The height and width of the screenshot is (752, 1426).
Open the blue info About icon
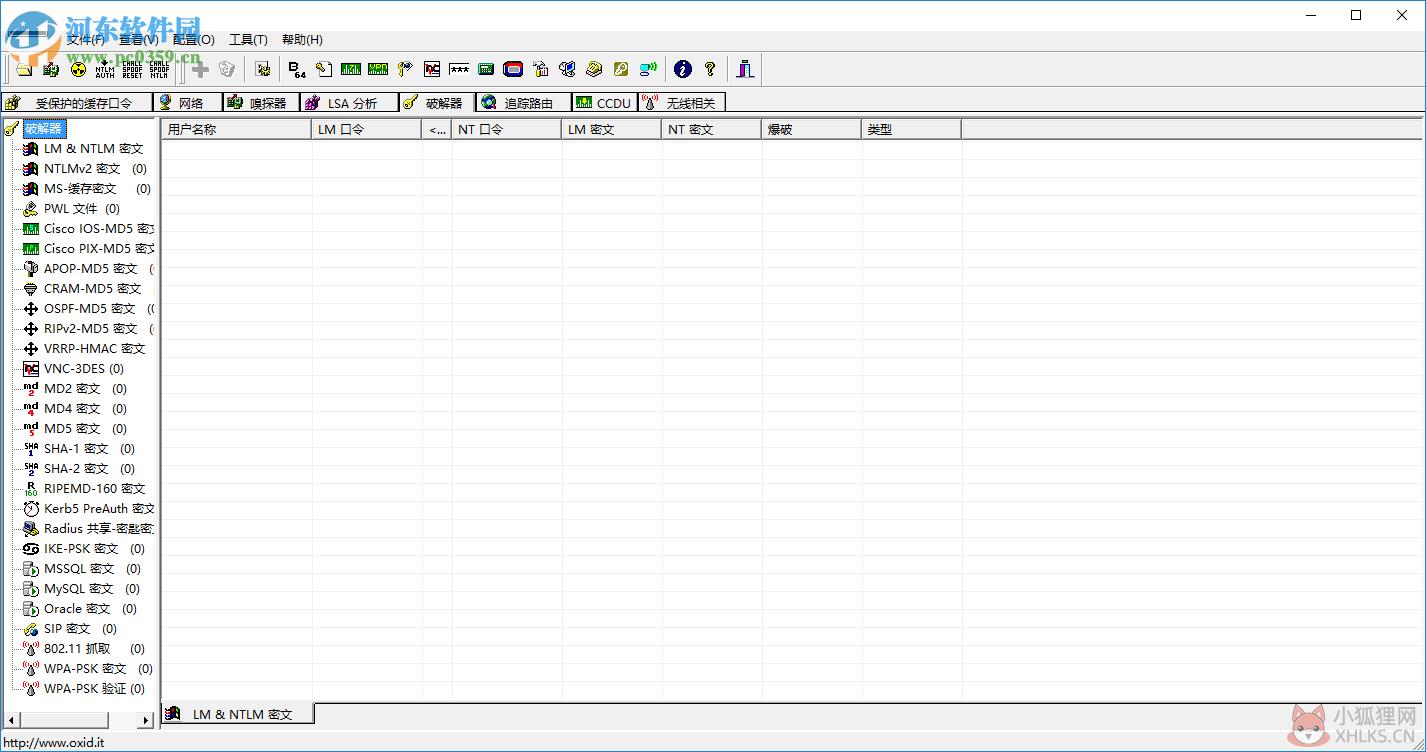point(683,69)
